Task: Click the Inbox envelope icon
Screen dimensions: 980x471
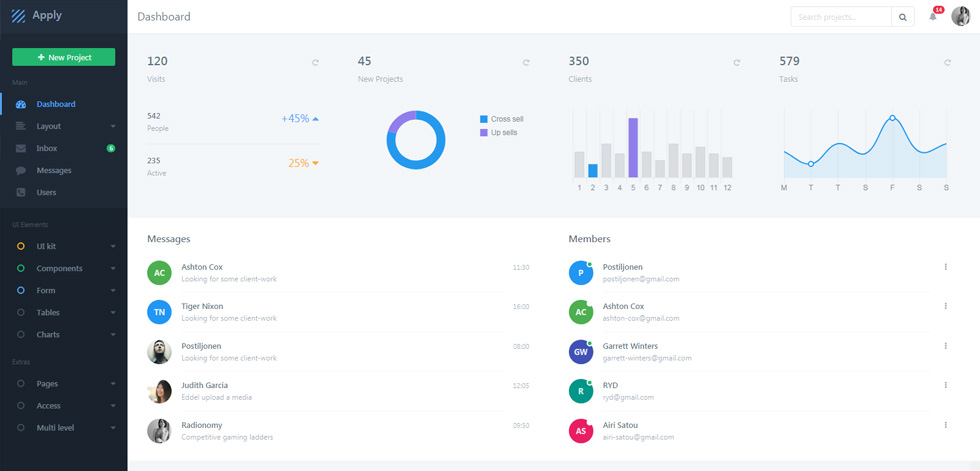Action: pos(21,149)
